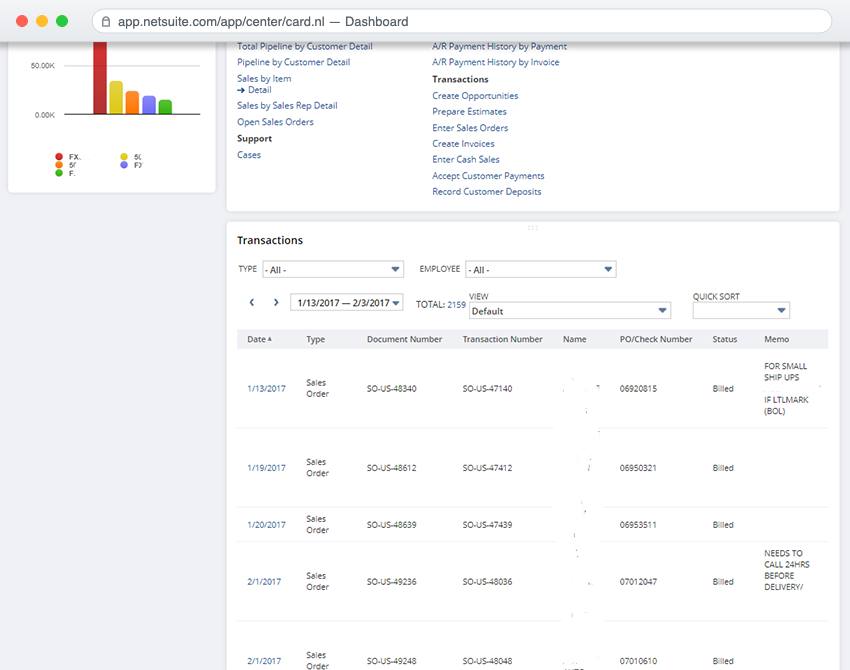850x670 pixels.
Task: Click Record Customer Deposits link
Action: pos(487,191)
